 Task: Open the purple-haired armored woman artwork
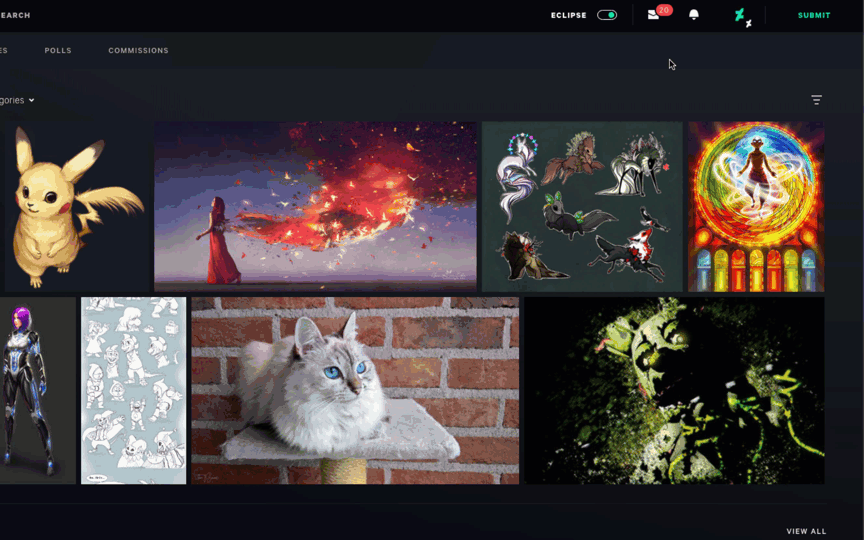click(x=37, y=391)
